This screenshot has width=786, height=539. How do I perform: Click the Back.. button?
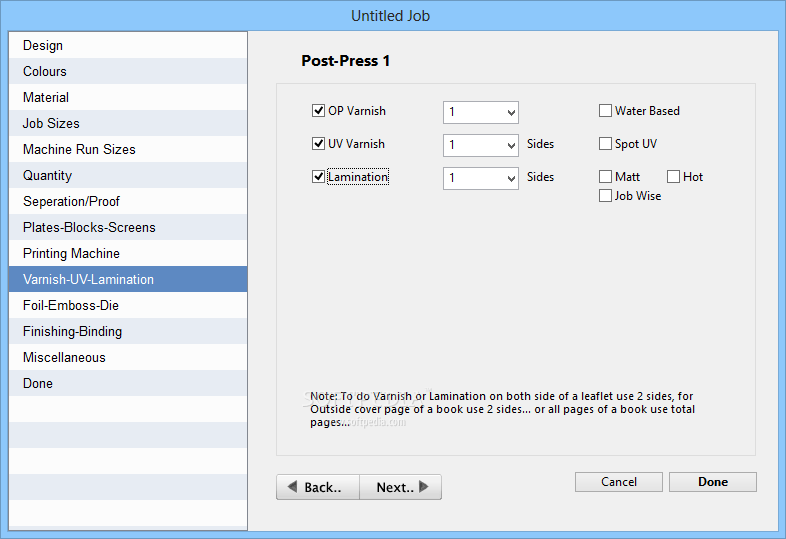(x=318, y=487)
